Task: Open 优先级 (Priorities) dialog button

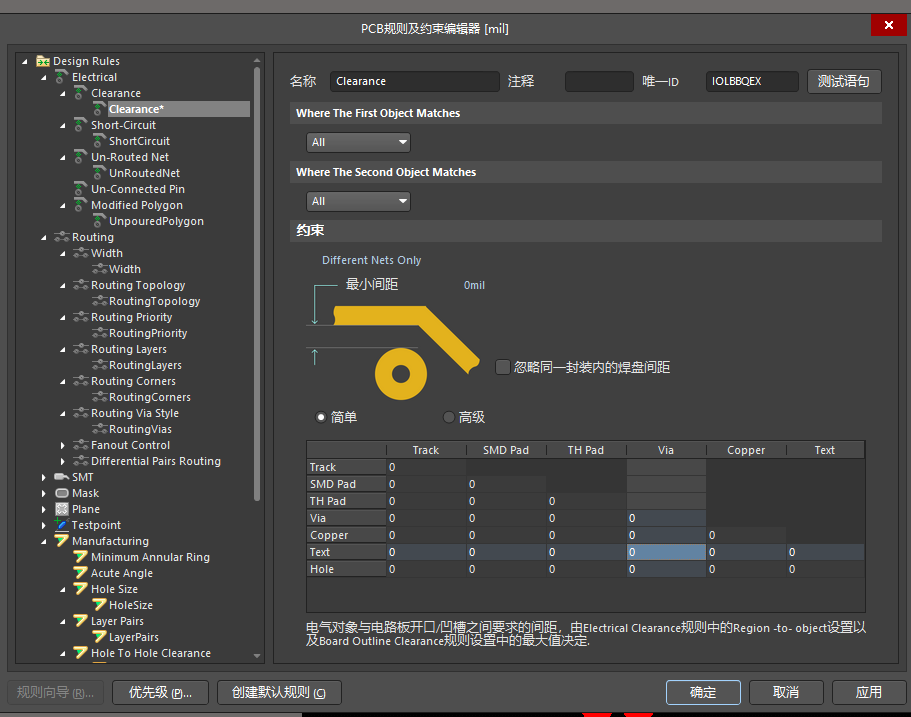Action: [x=160, y=692]
